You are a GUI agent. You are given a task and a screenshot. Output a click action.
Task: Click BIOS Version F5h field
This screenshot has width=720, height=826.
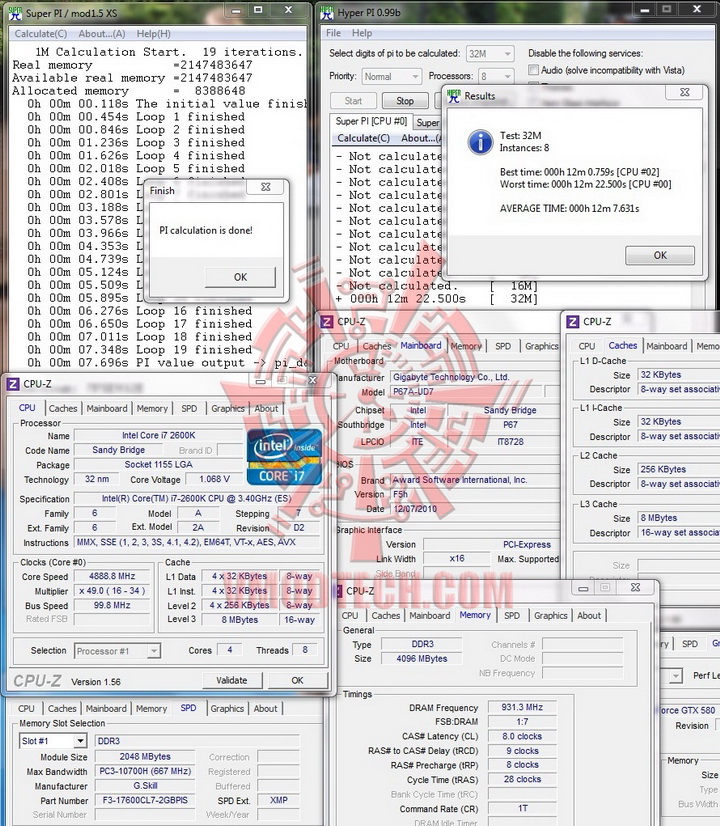click(476, 494)
